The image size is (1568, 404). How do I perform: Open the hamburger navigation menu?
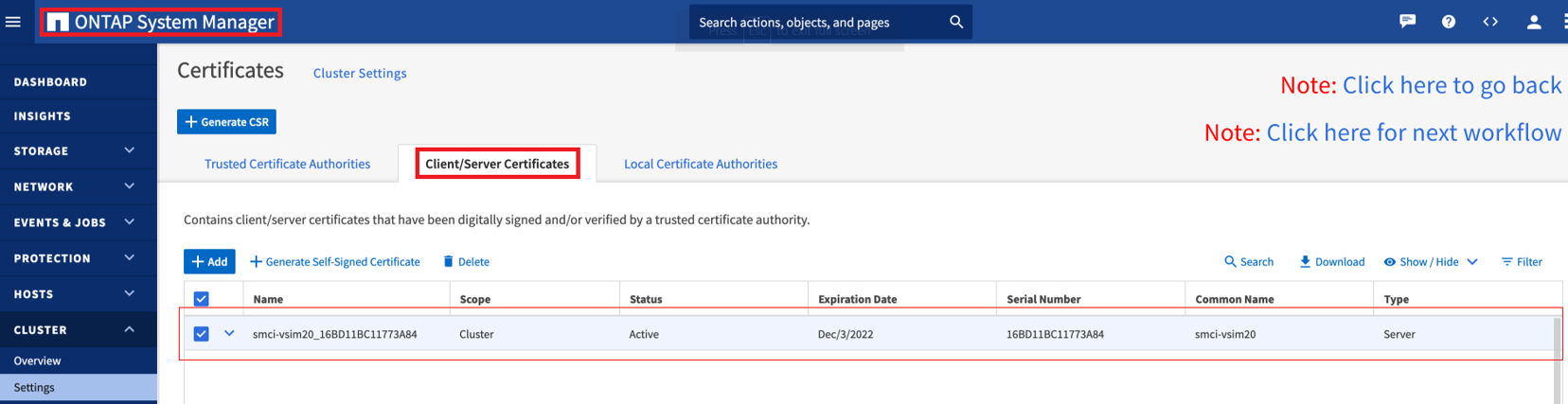[13, 22]
